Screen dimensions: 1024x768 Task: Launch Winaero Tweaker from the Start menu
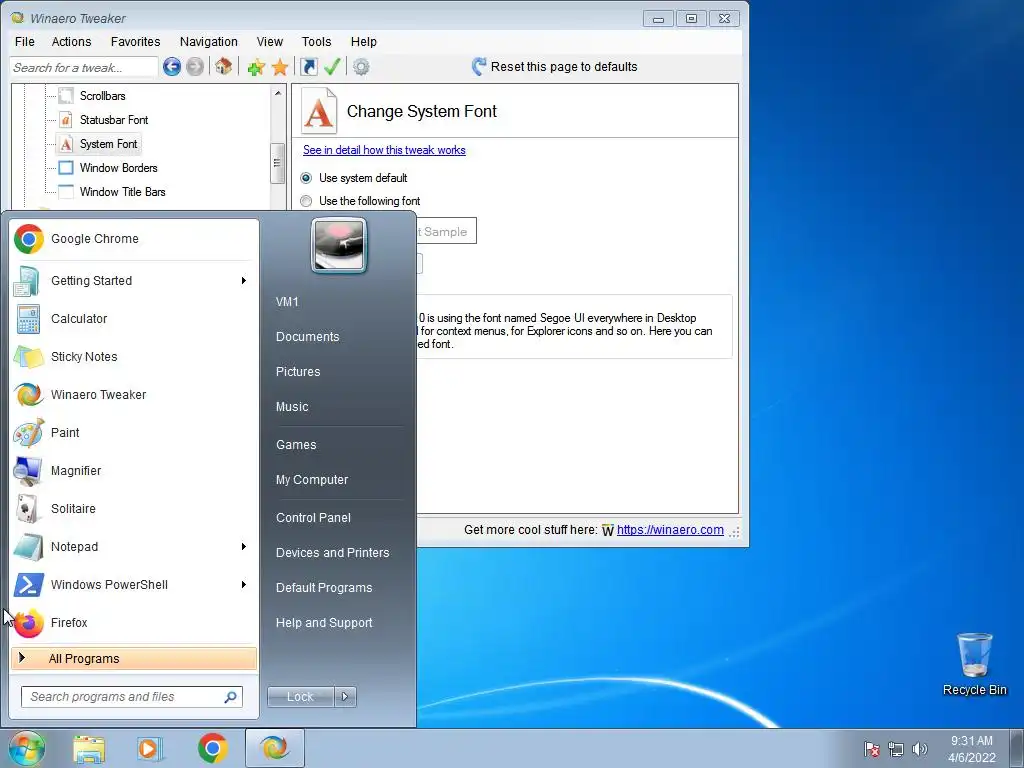pyautogui.click(x=134, y=394)
